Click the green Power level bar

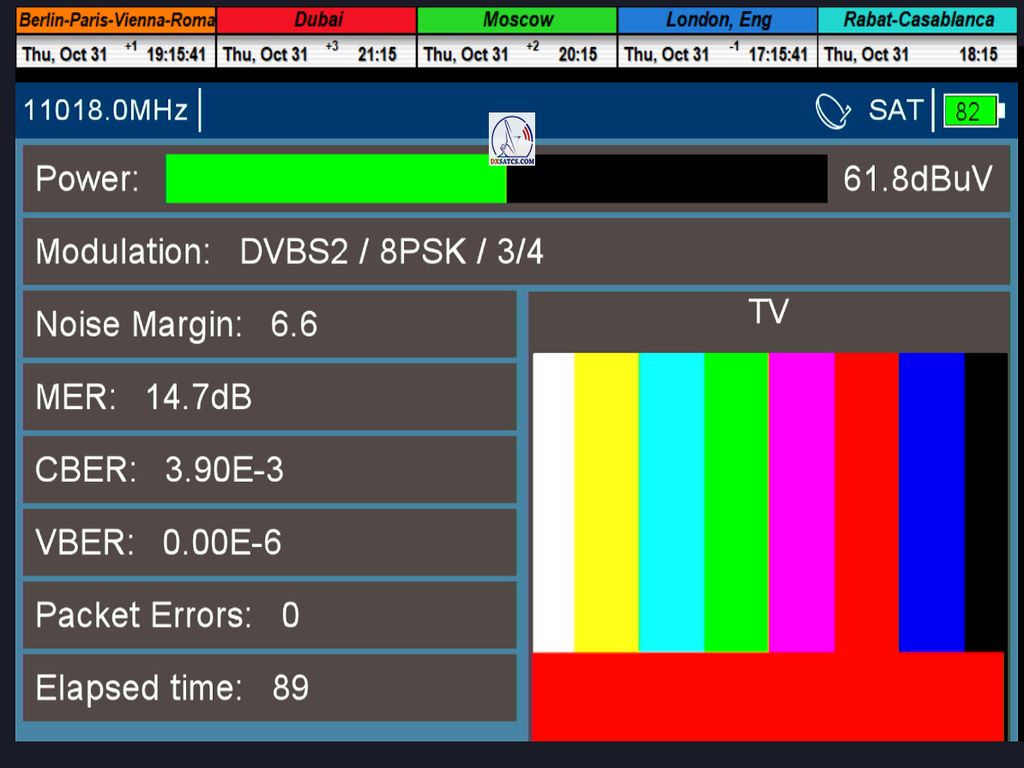pyautogui.click(x=336, y=179)
